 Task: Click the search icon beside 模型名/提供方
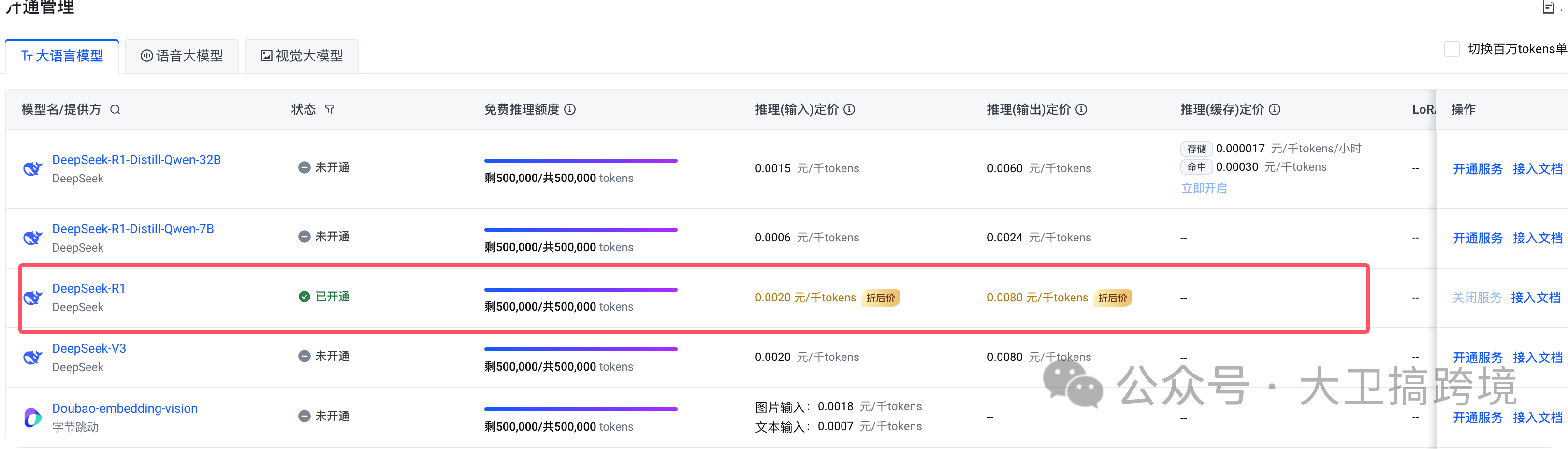point(115,110)
